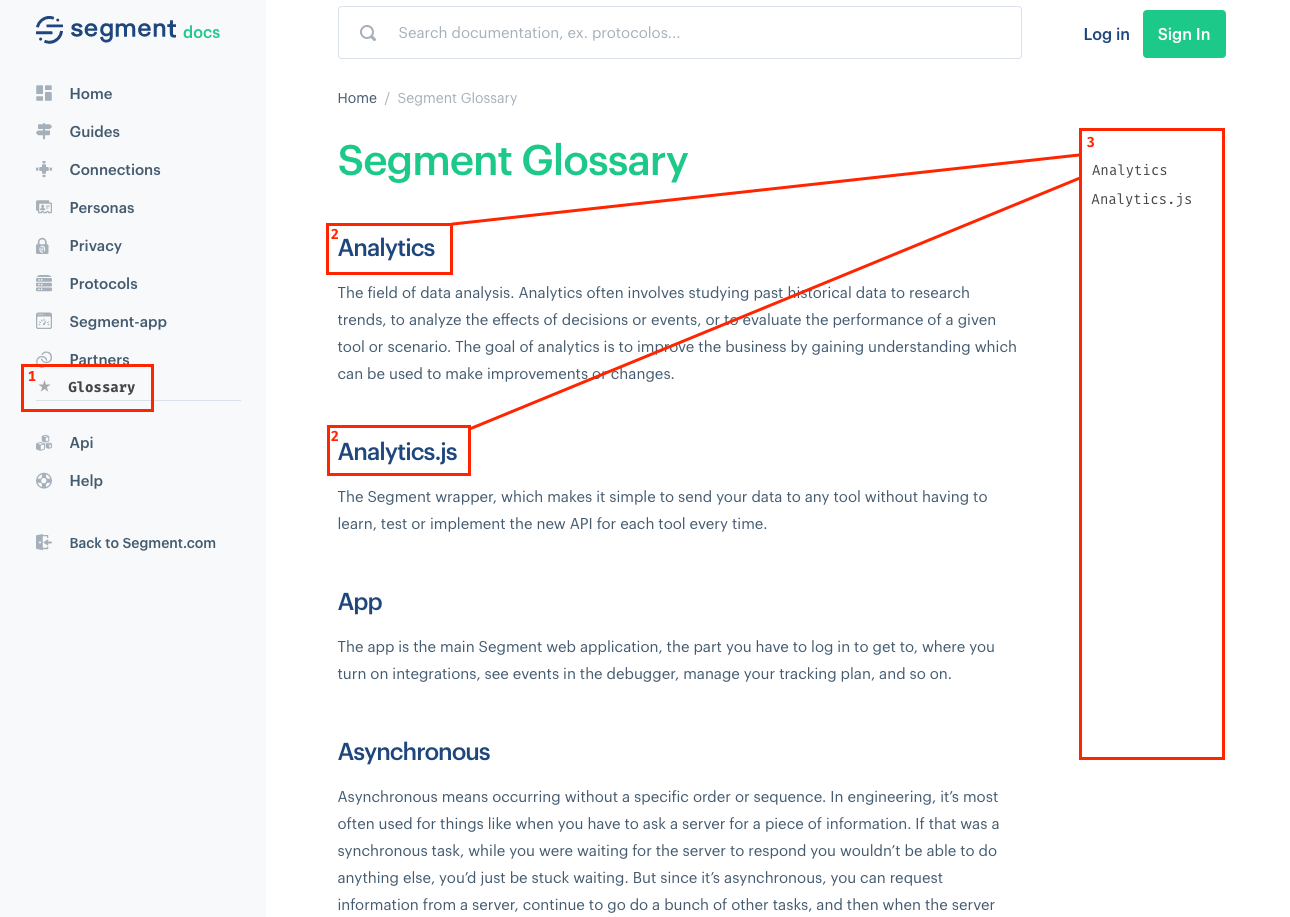Select the Glossary sidebar entry
1290x917 pixels.
(x=102, y=387)
